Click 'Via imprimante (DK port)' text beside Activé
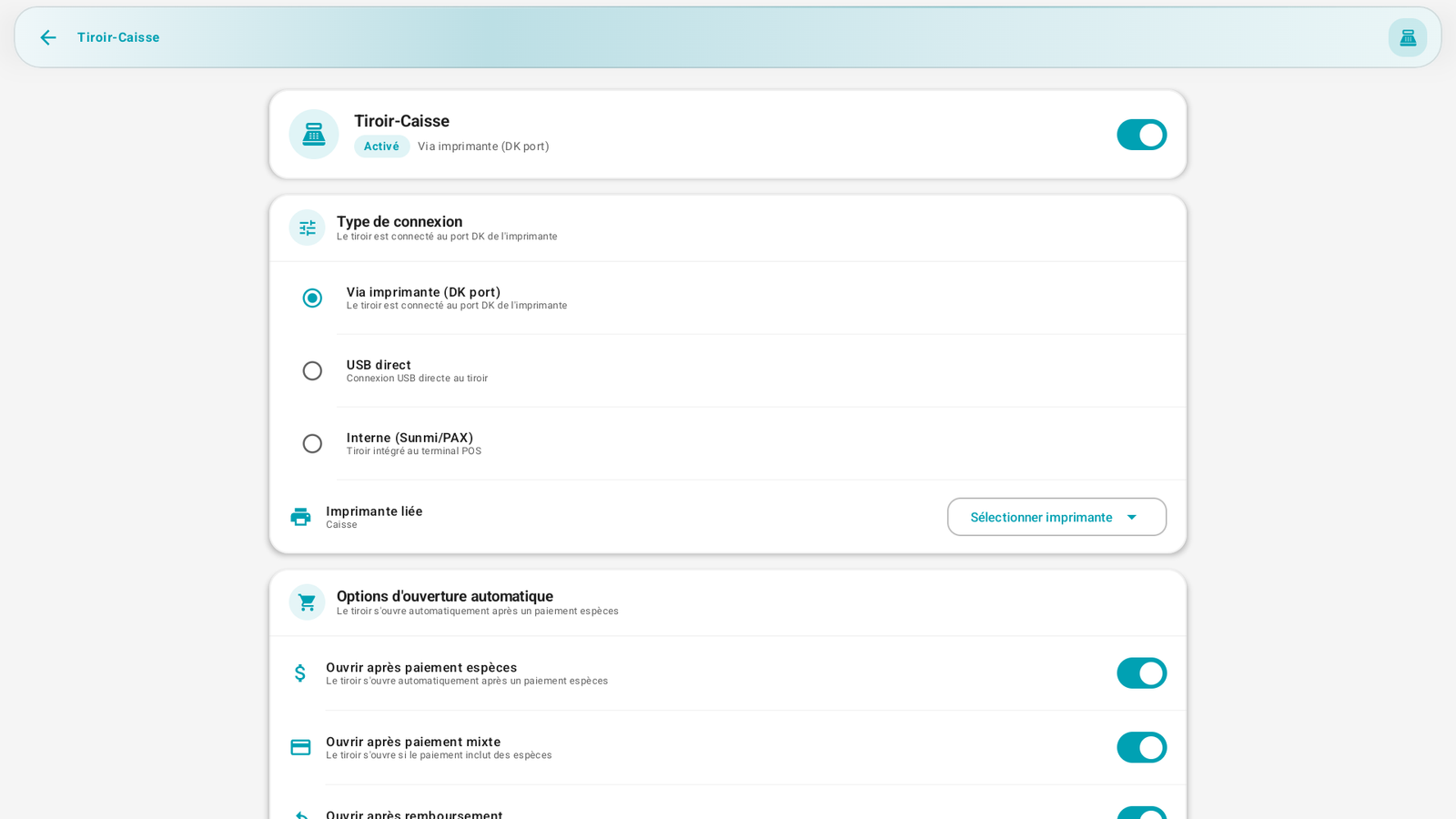Screen dimensions: 1456x819 [x=483, y=147]
